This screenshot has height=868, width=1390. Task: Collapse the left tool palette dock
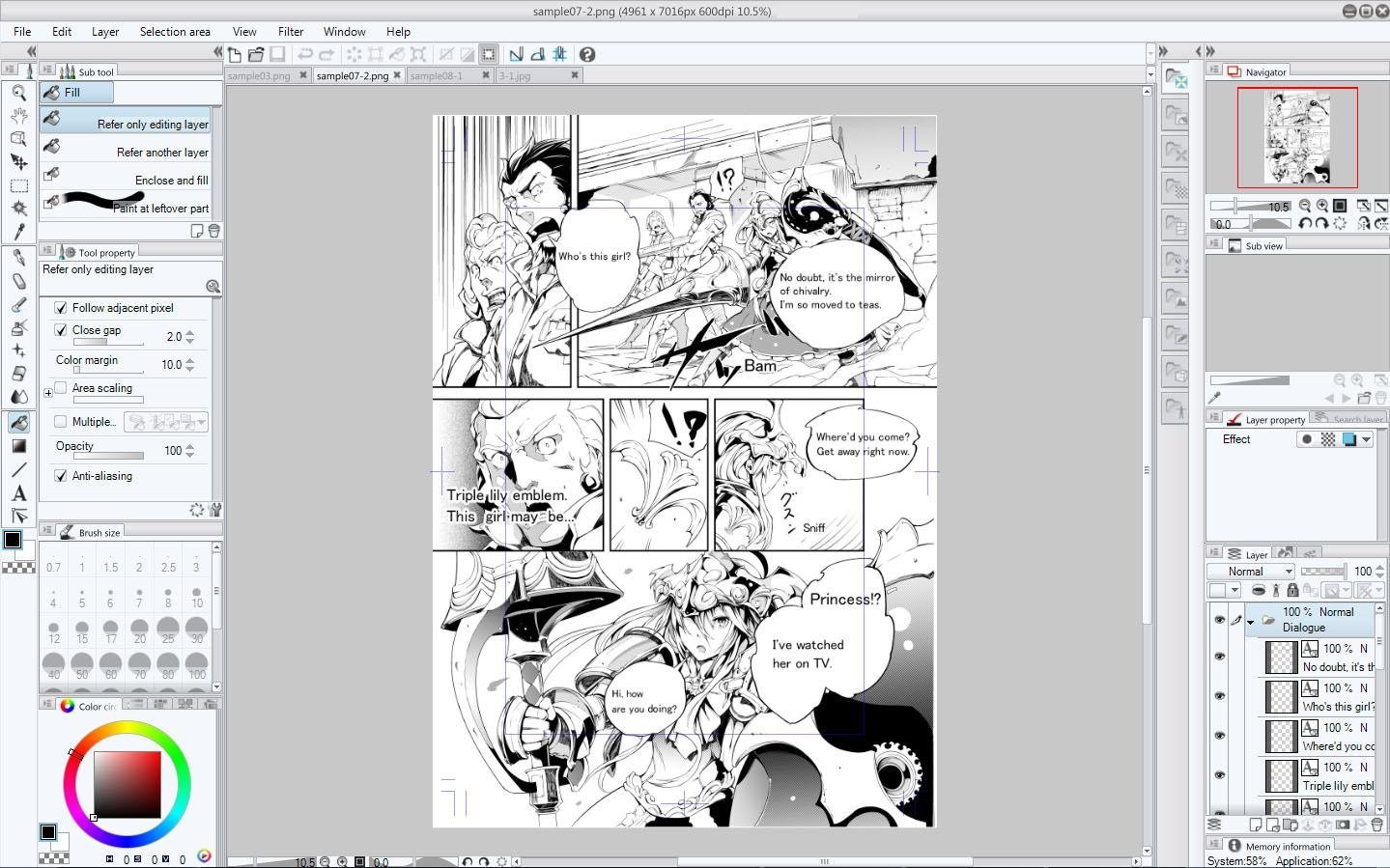(31, 51)
